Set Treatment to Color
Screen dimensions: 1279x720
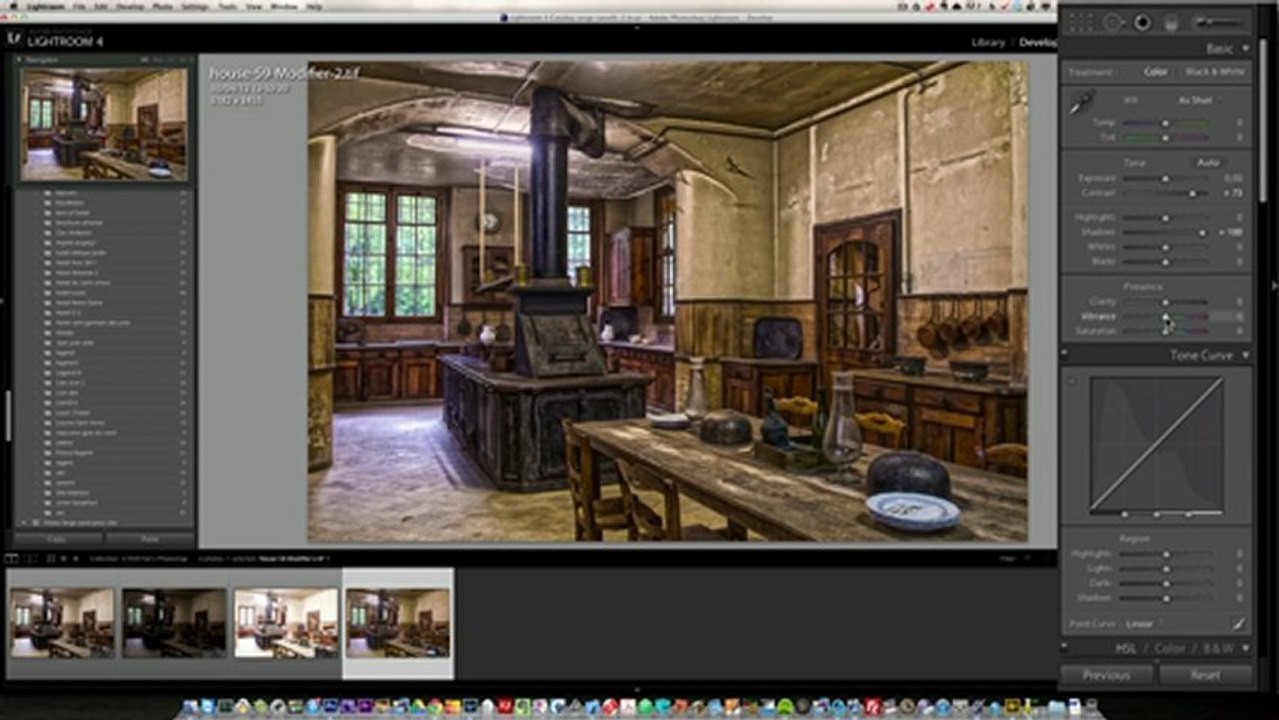1155,72
